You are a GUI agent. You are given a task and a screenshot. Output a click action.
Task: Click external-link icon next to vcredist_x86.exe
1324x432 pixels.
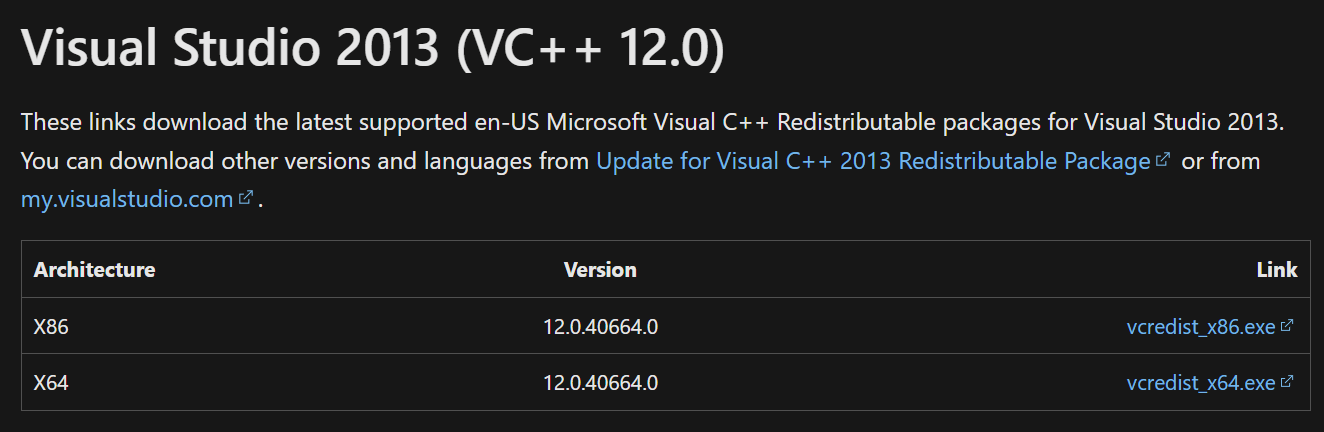coord(1287,326)
